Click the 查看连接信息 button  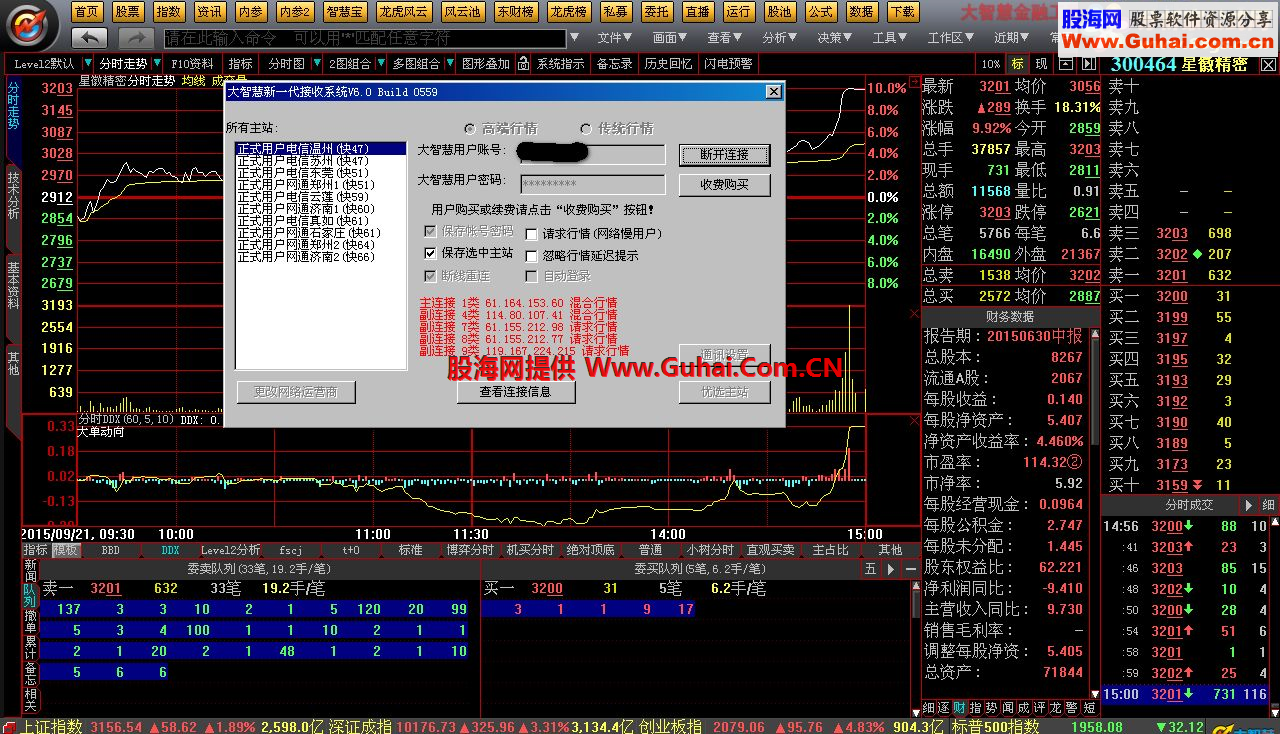coord(516,392)
